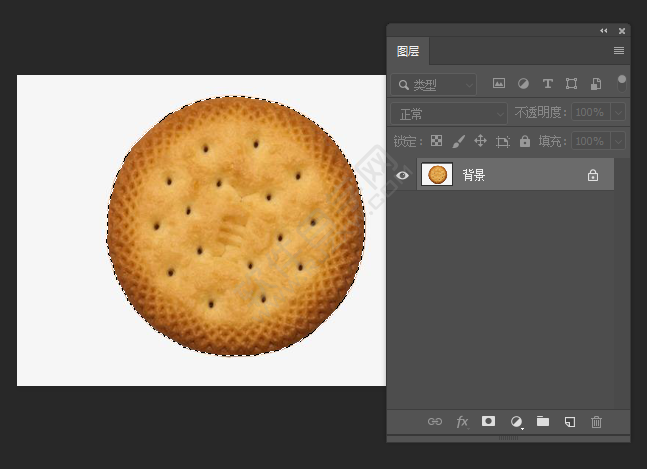Close the Layers panel

[x=622, y=31]
